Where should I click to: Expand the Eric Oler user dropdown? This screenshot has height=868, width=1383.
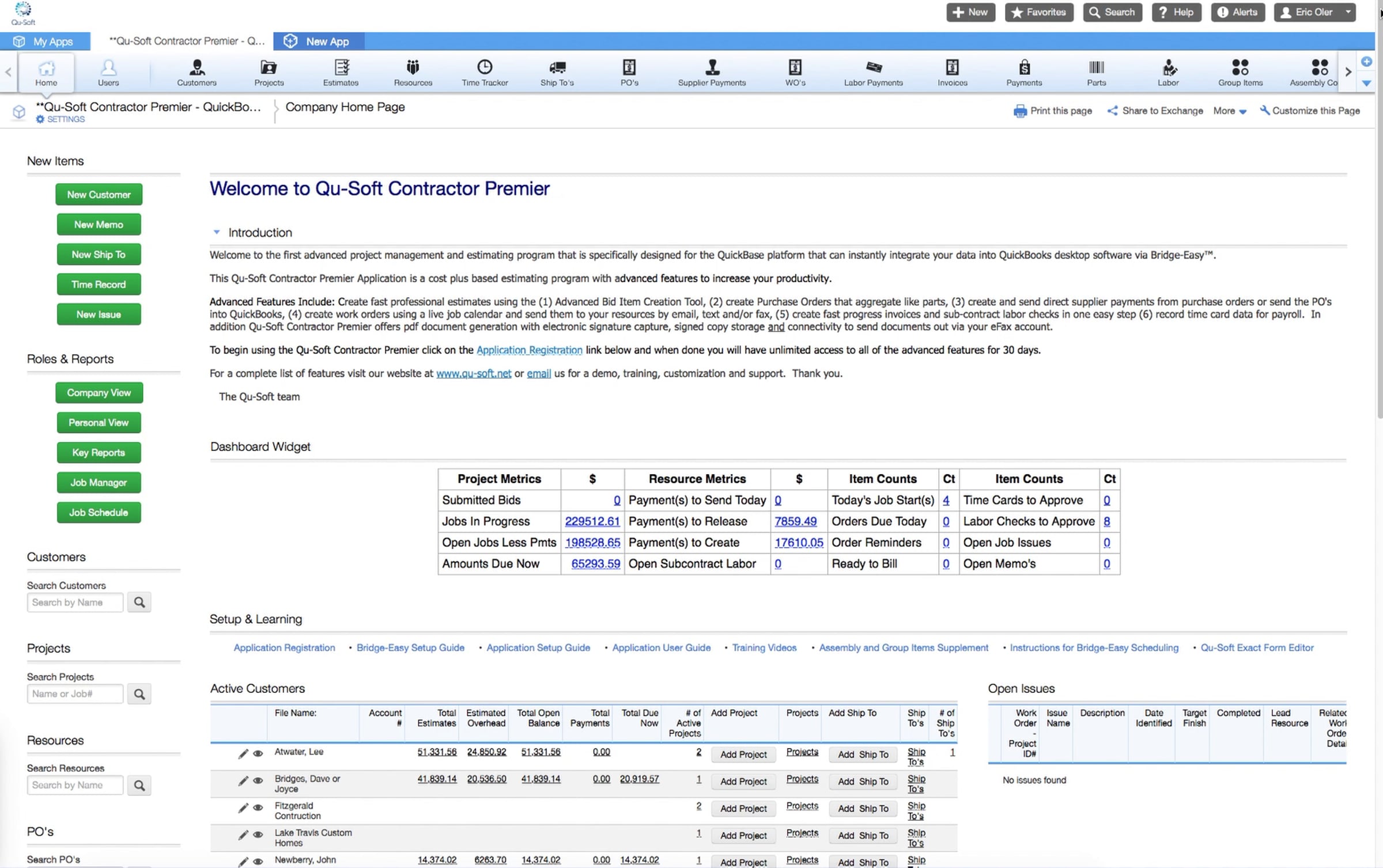pyautogui.click(x=1348, y=12)
